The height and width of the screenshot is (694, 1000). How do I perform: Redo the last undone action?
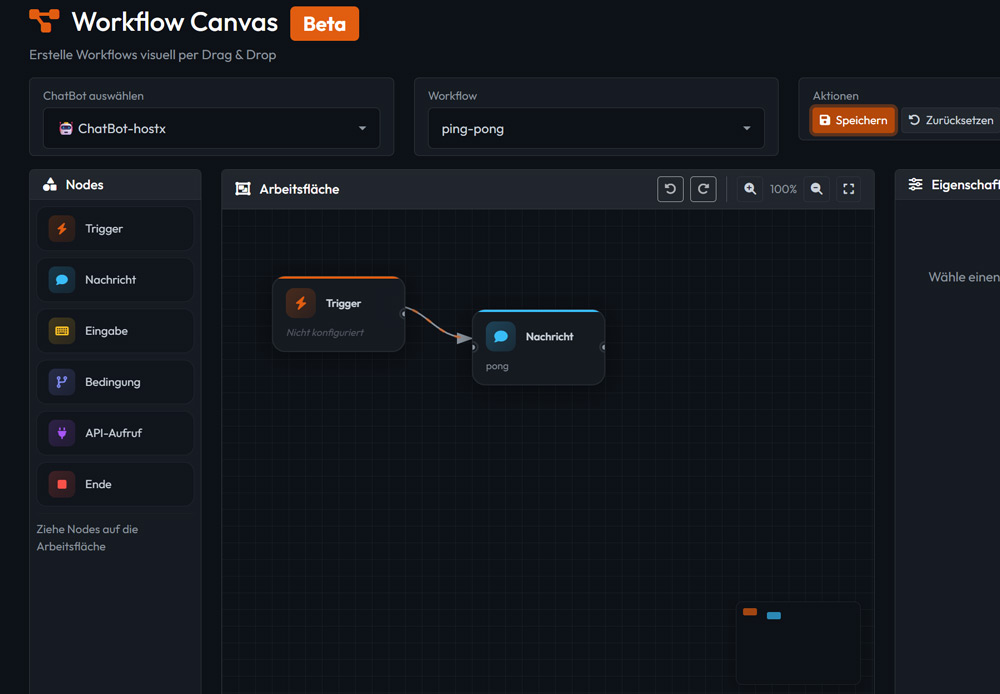703,189
